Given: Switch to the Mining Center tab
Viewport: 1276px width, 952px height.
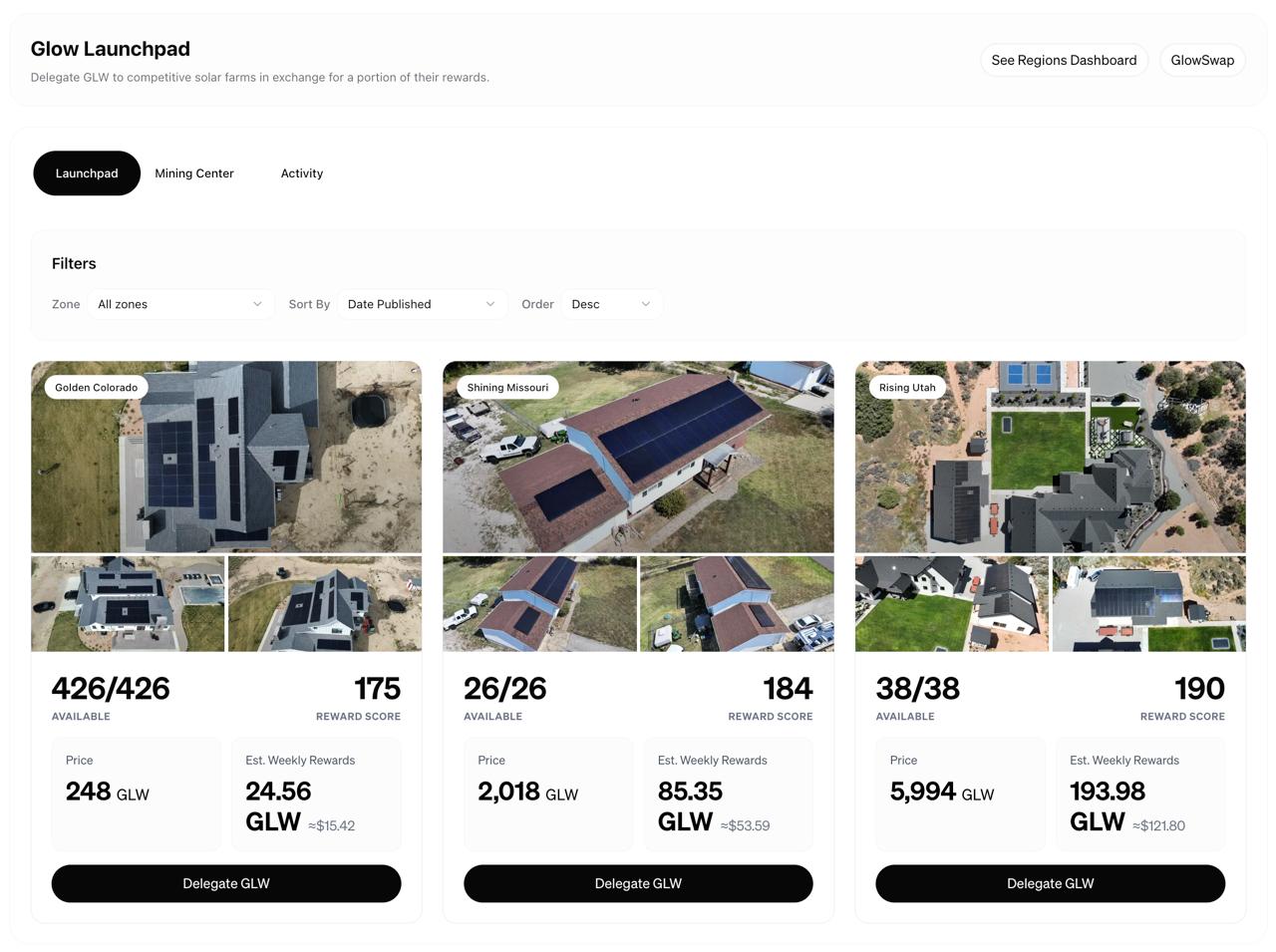Looking at the screenshot, I should pyautogui.click(x=194, y=173).
